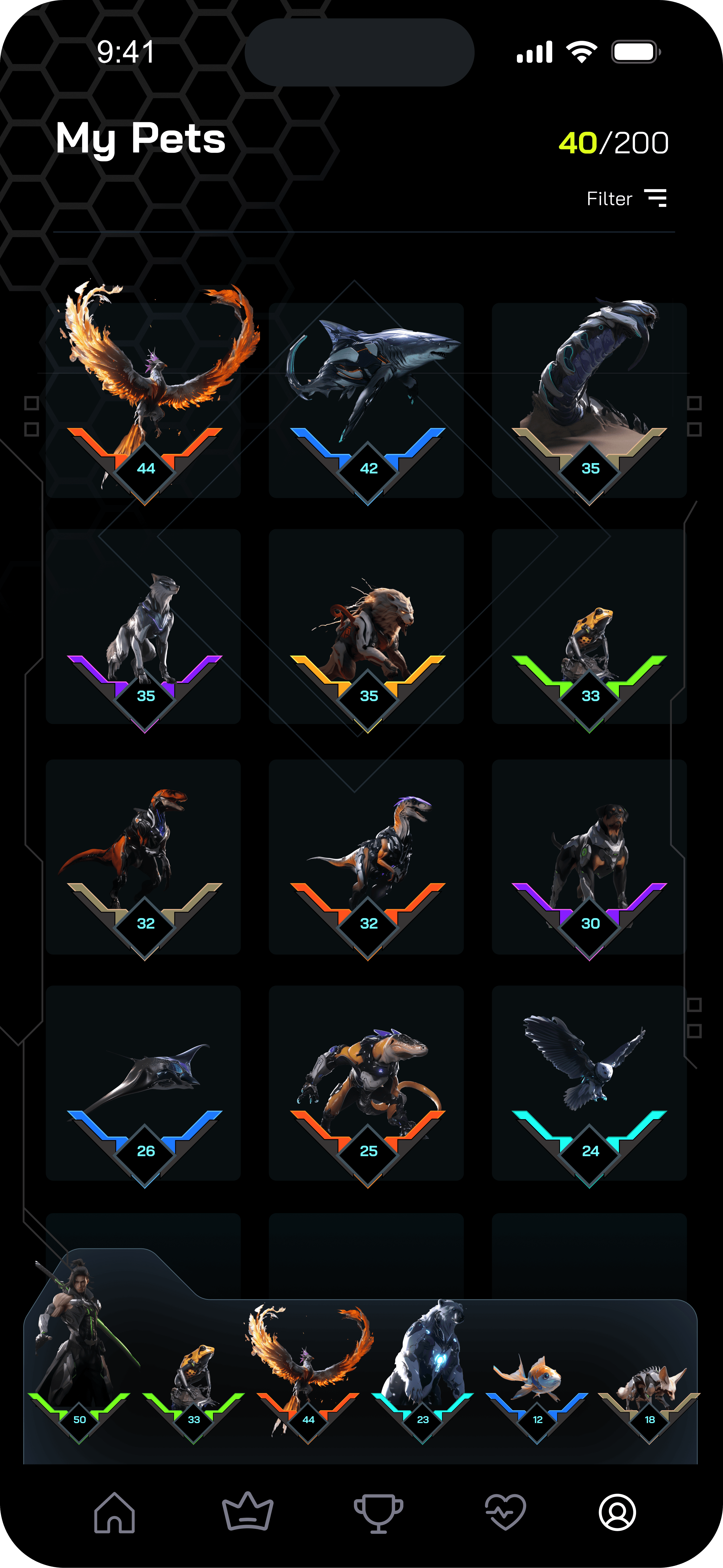
Task: Open the manta ray pet level 26
Action: pyautogui.click(x=144, y=1083)
